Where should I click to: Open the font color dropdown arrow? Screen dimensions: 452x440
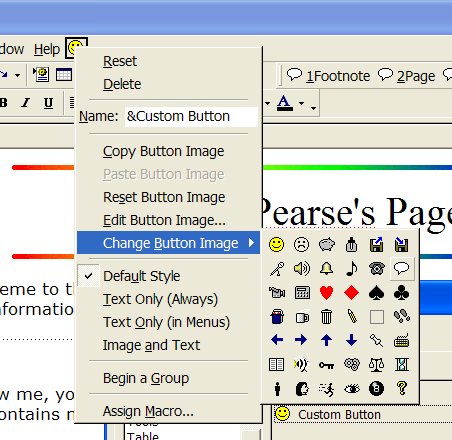pos(301,103)
